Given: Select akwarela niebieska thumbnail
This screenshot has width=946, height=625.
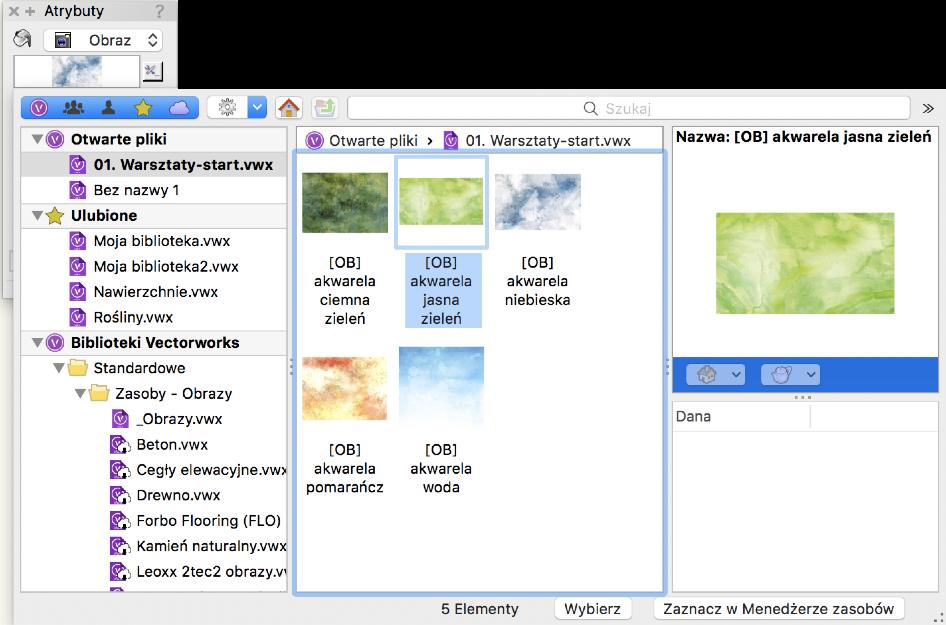Looking at the screenshot, I should (538, 201).
